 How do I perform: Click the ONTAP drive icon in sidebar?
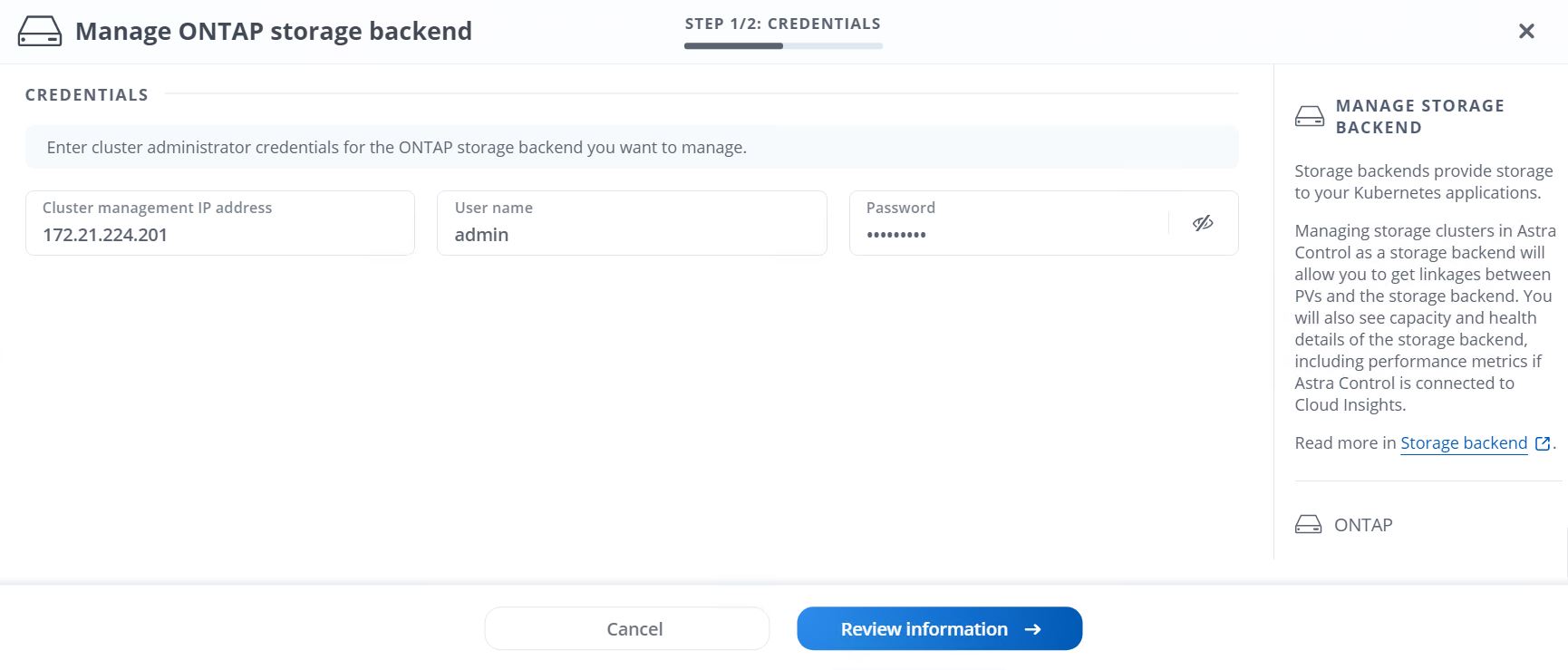pyautogui.click(x=1308, y=524)
